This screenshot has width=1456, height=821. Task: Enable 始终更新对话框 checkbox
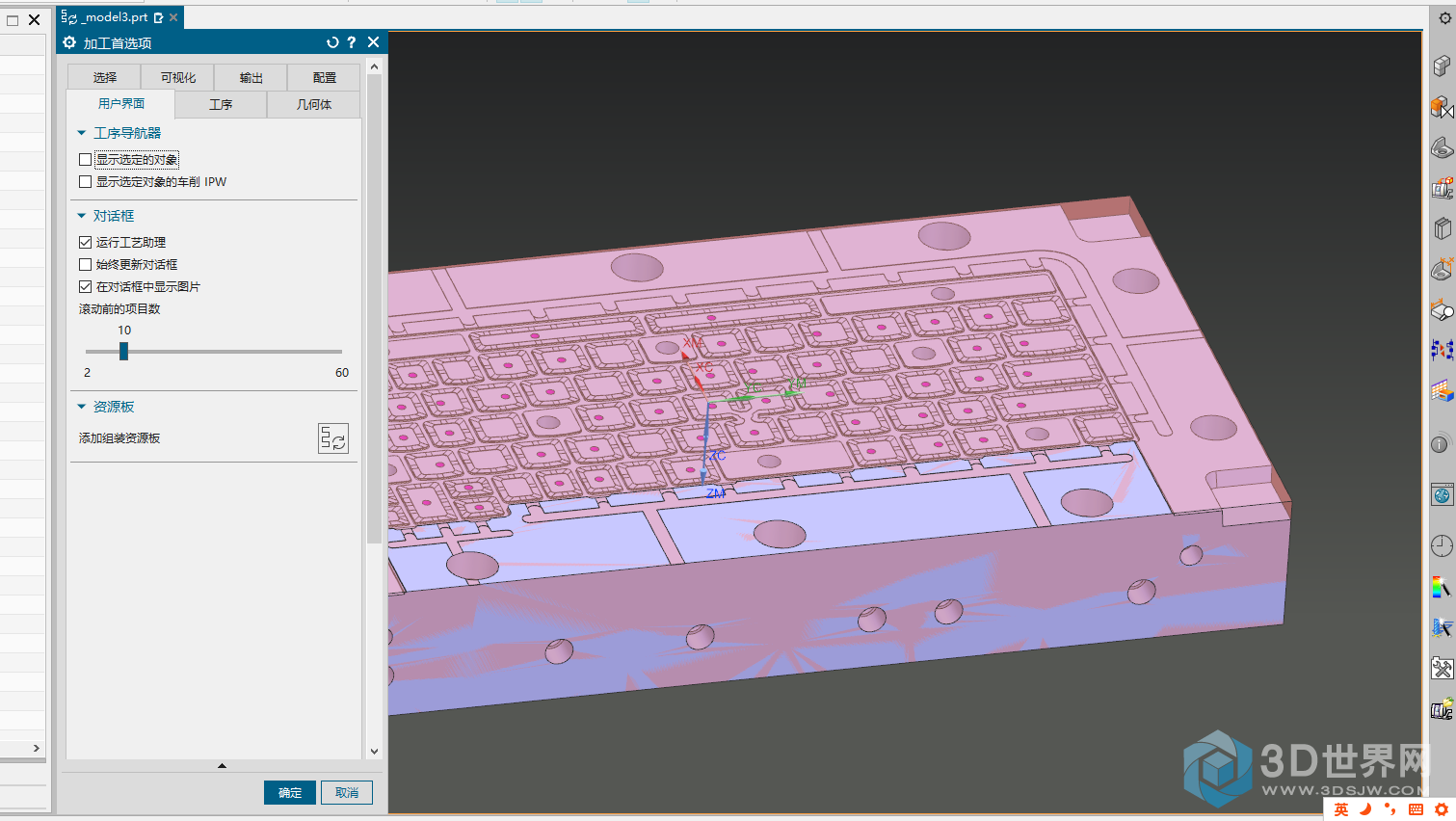click(85, 265)
